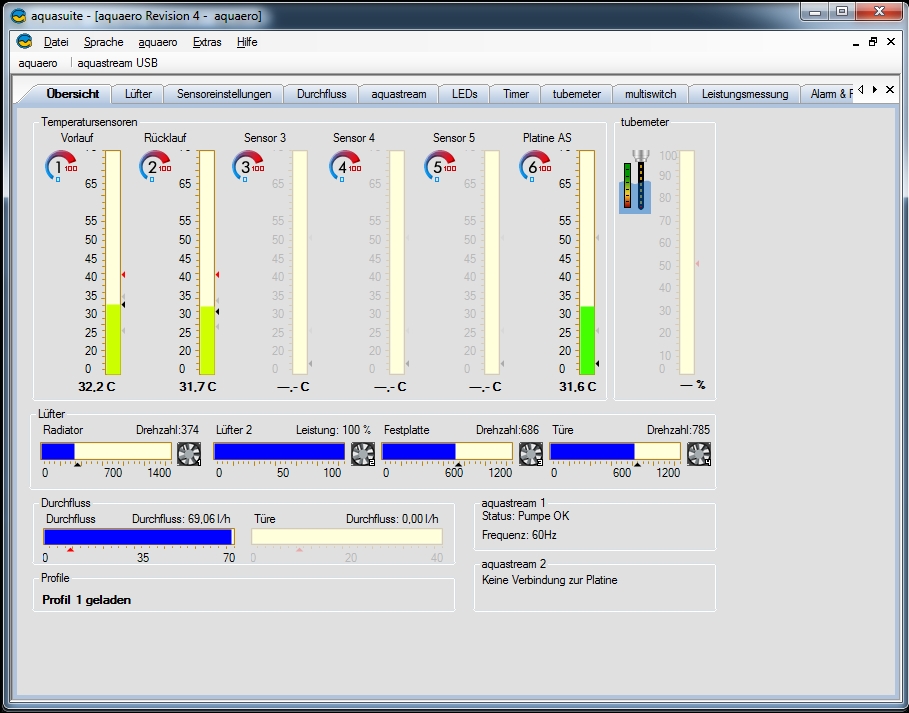The height and width of the screenshot is (713, 909).
Task: Switch to the Lüfter tab
Action: pyautogui.click(x=138, y=94)
